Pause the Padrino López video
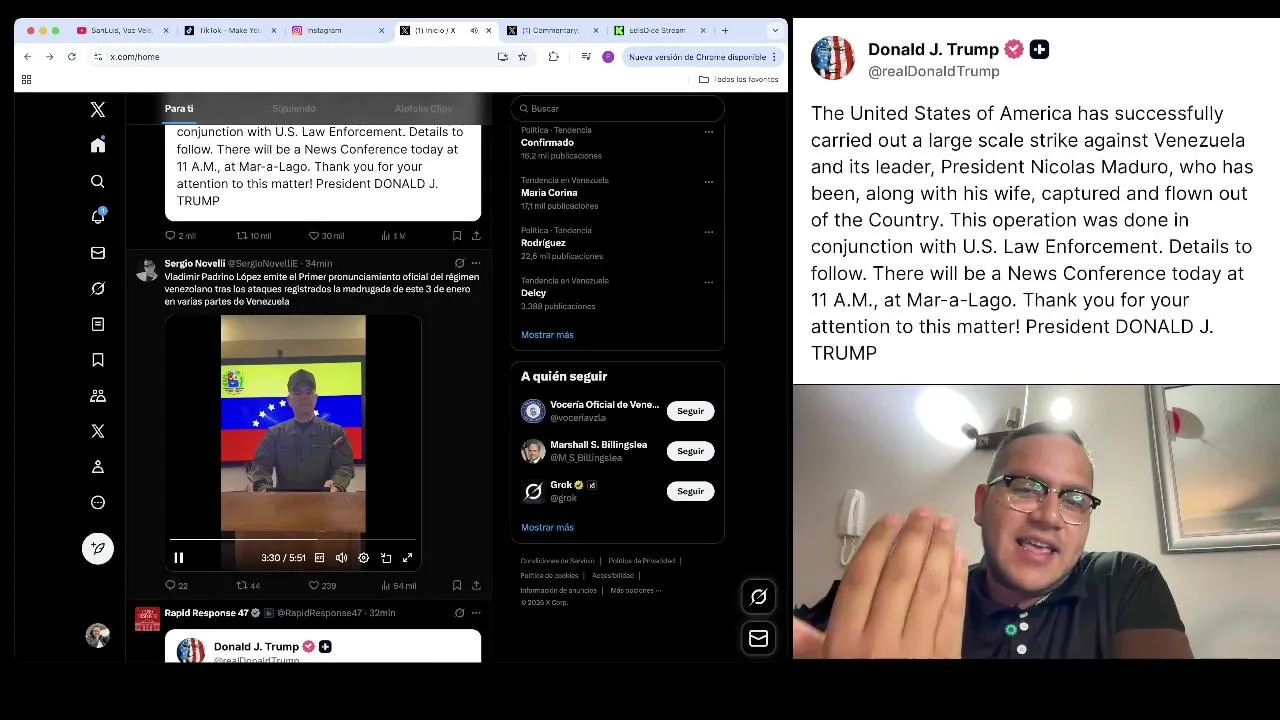The width and height of the screenshot is (1280, 720). click(179, 558)
